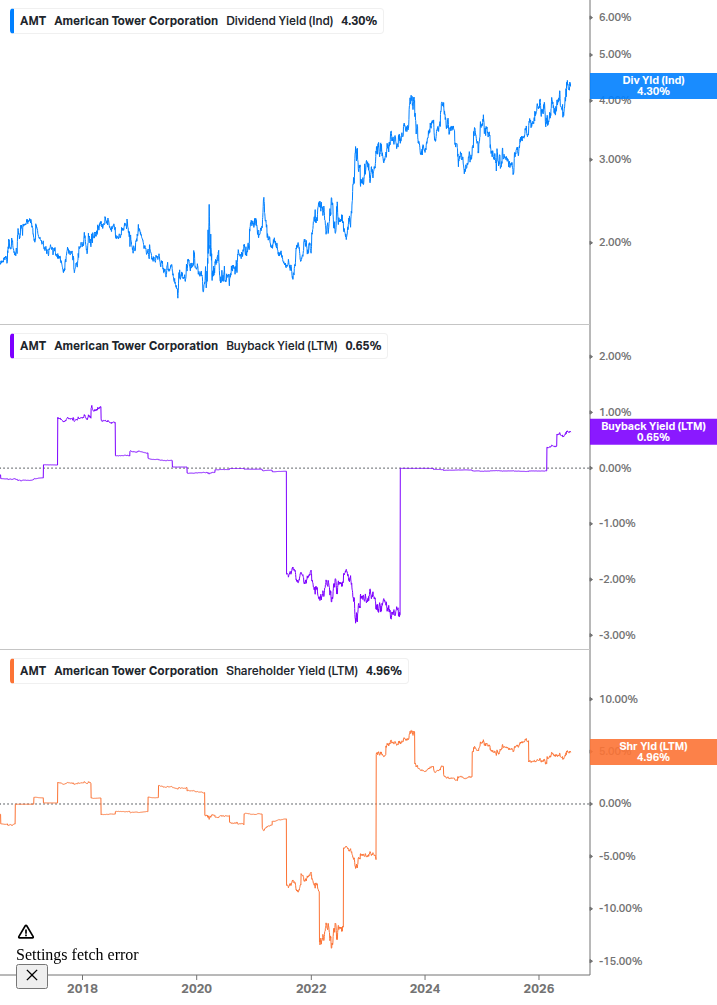This screenshot has width=717, height=1005.
Task: Click the 6.00% tick on dividend axis
Action: coord(615,17)
